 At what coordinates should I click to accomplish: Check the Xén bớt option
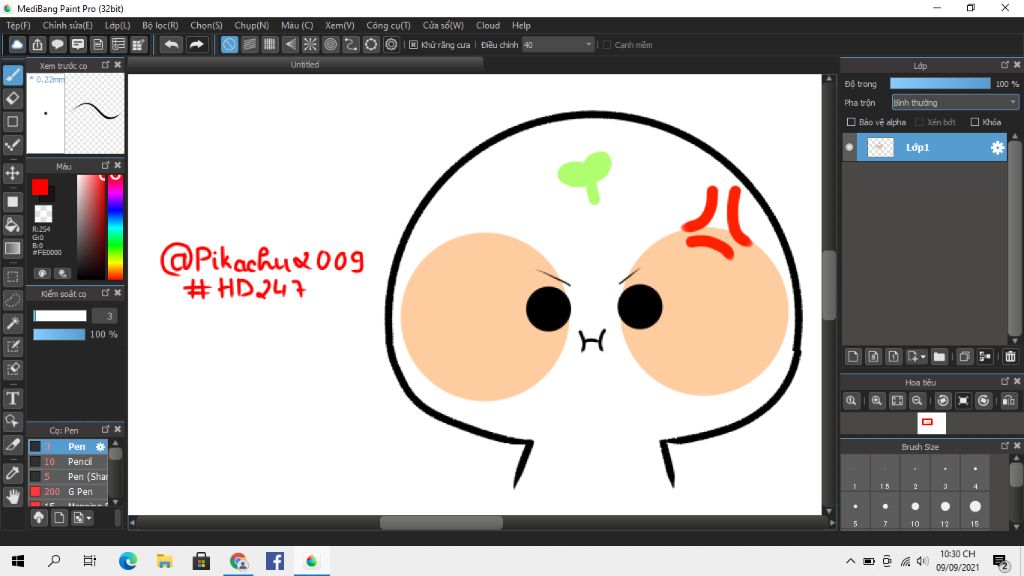919,122
